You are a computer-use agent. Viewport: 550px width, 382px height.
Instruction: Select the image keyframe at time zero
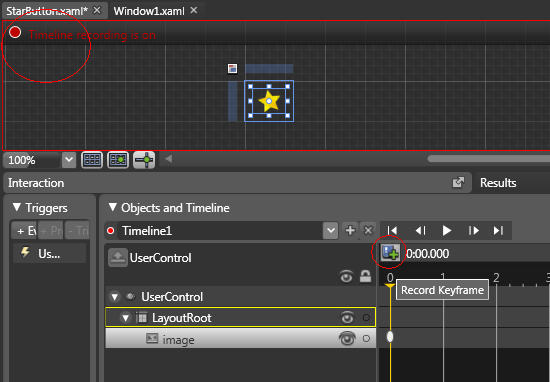[x=390, y=337]
